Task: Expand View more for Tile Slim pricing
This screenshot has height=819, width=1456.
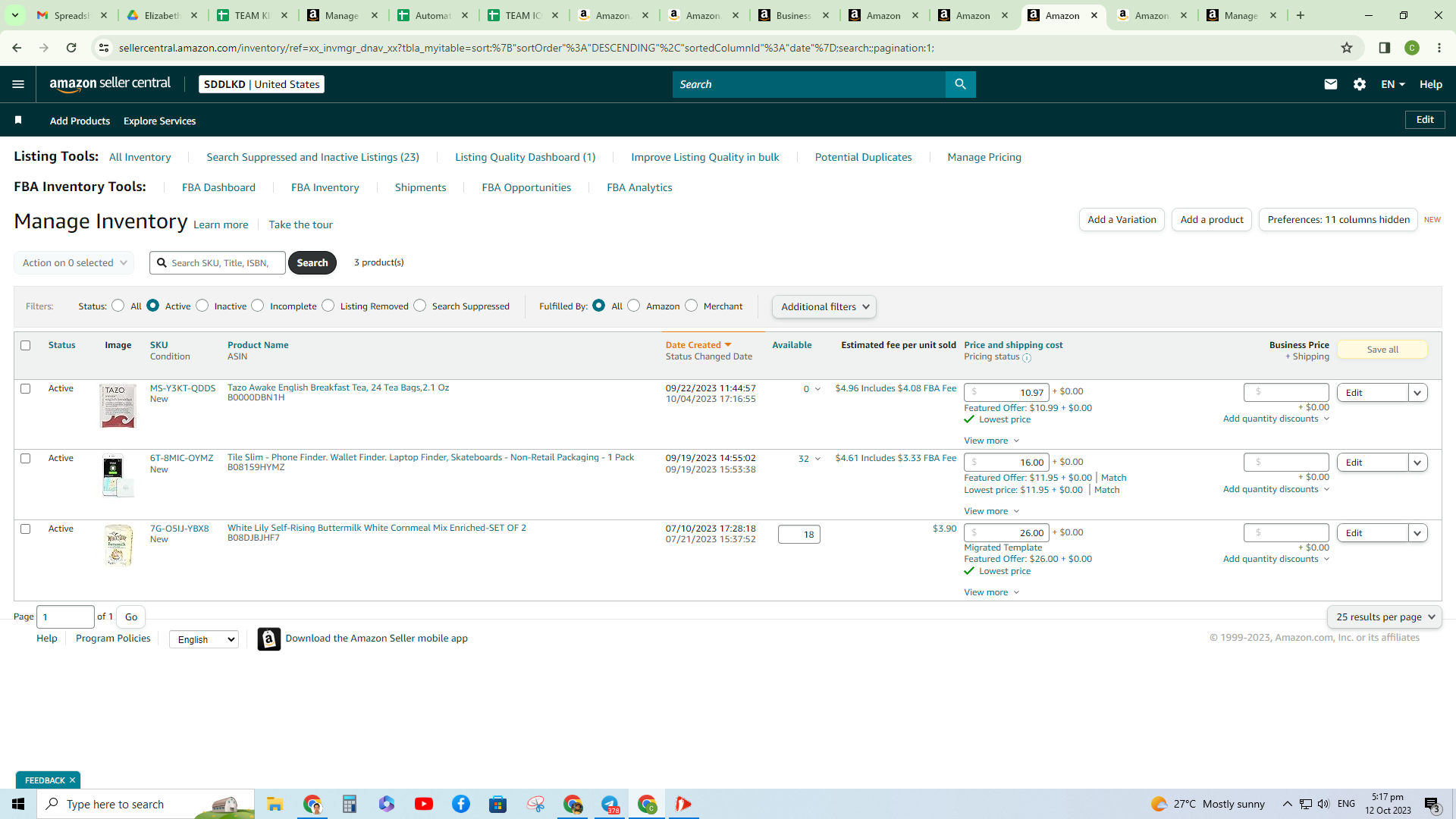Action: coord(992,511)
